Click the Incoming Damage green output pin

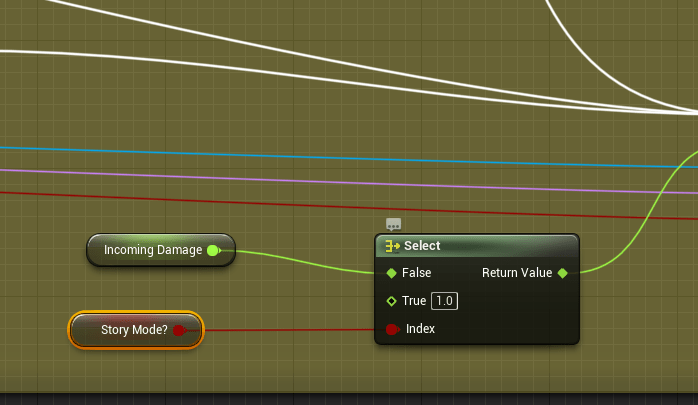click(x=213, y=250)
